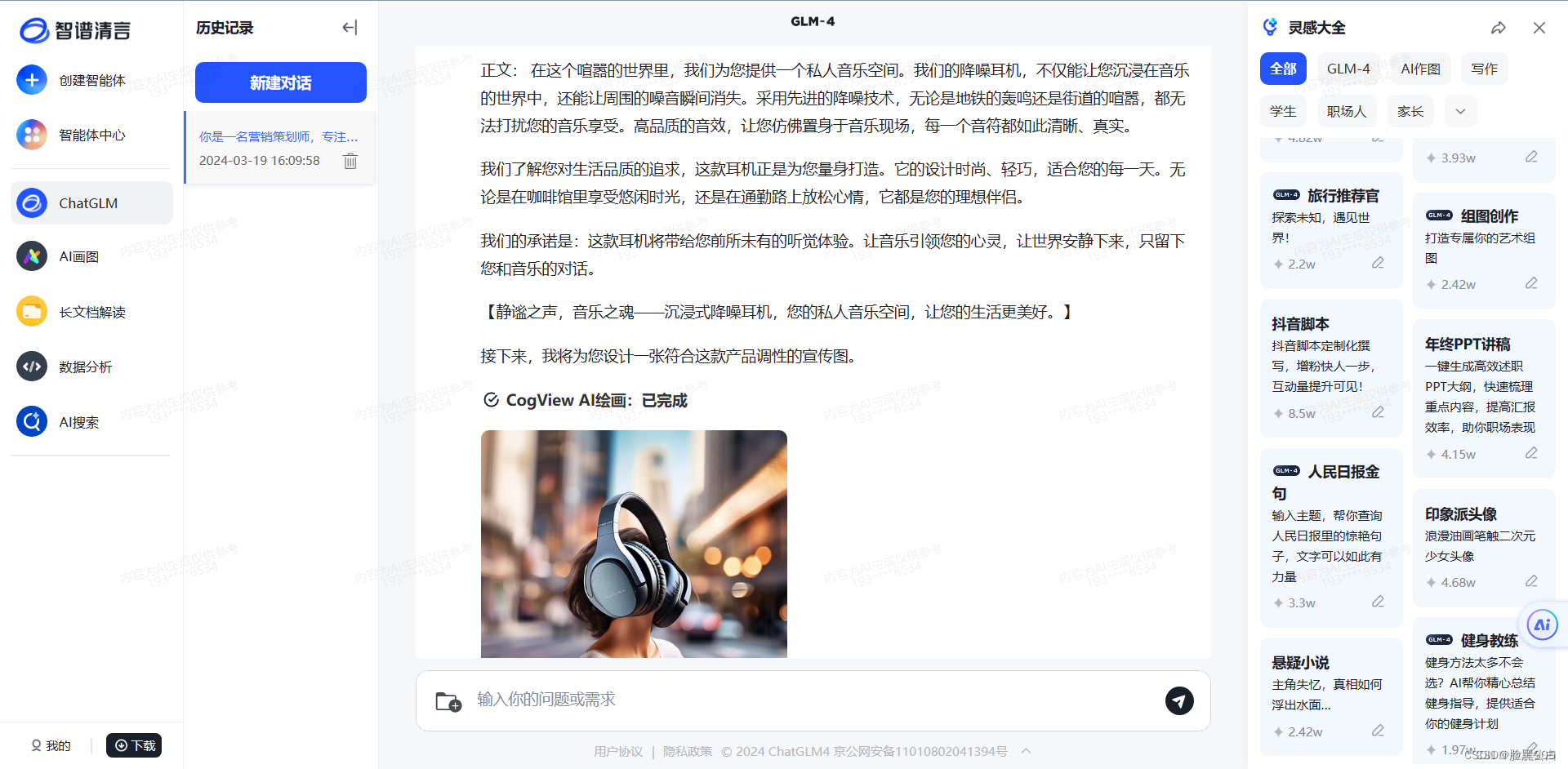Select the 全部 category tab
Image resolution: width=1568 pixels, height=769 pixels.
pyautogui.click(x=1283, y=69)
